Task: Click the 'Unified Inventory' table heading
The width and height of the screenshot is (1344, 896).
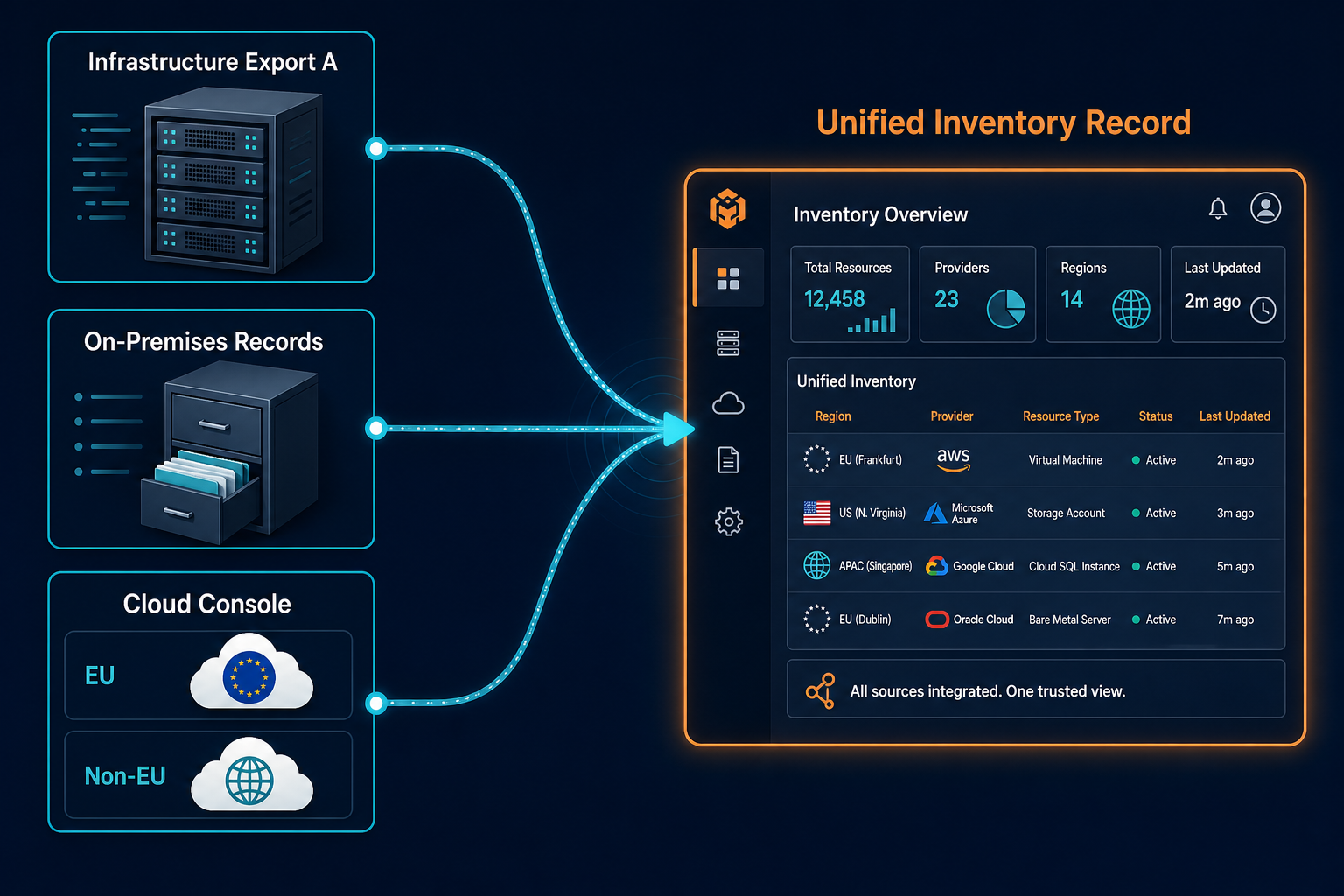Action: pyautogui.click(x=856, y=381)
